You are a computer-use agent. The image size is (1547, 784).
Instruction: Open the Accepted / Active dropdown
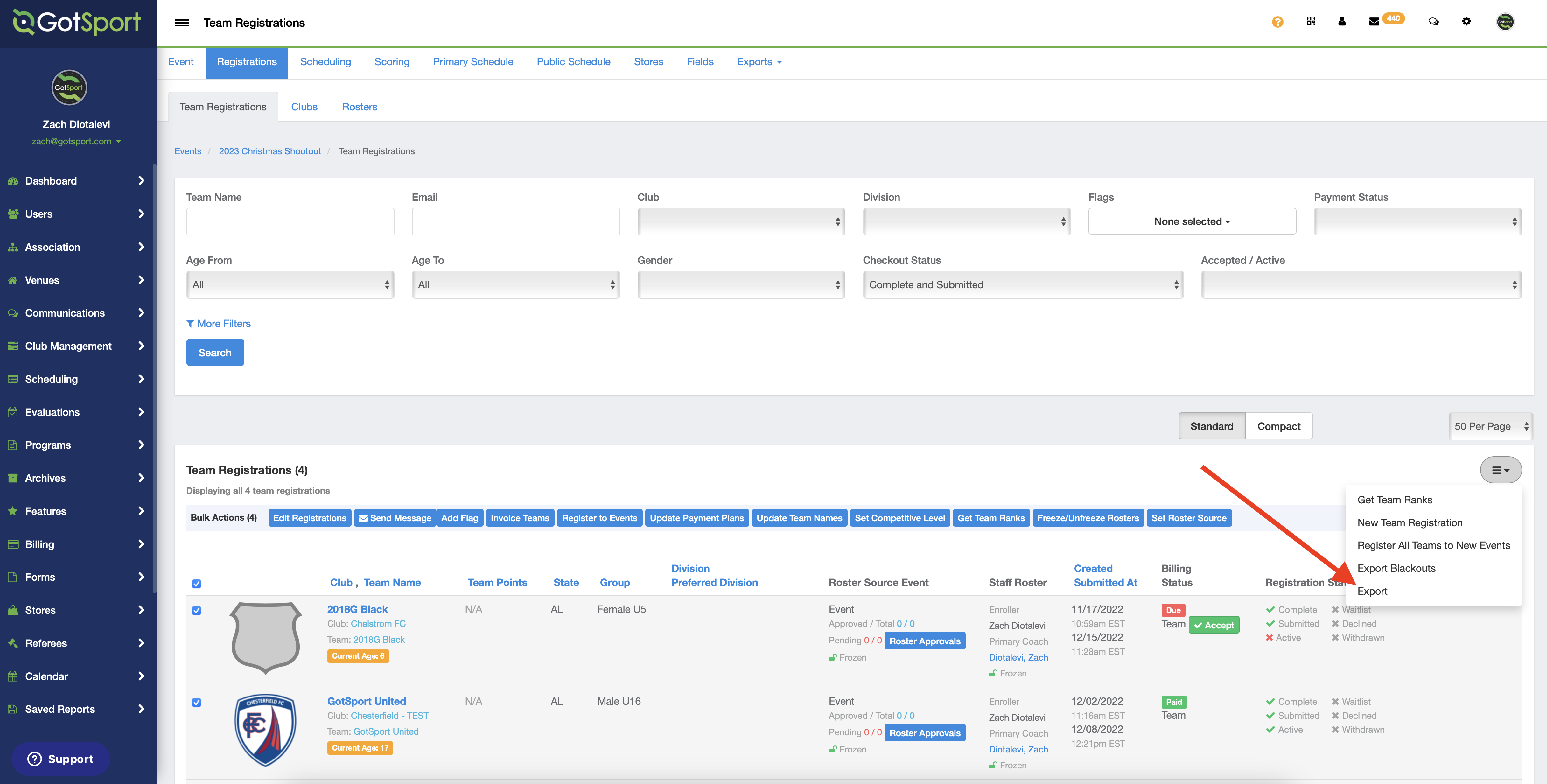1361,285
